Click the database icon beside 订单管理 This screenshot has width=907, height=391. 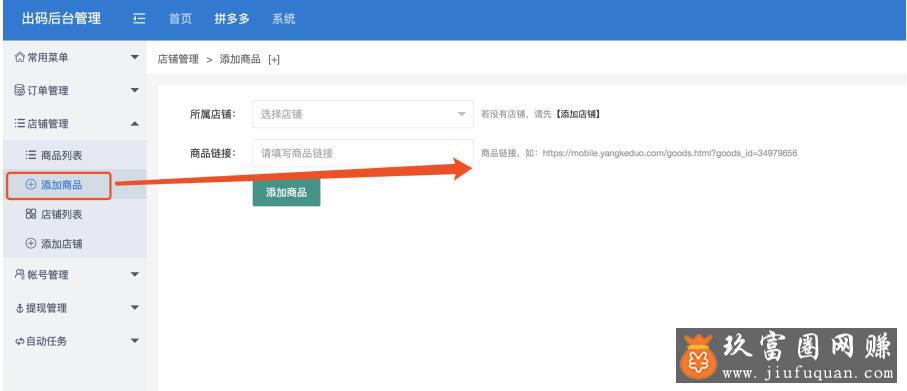pos(20,90)
